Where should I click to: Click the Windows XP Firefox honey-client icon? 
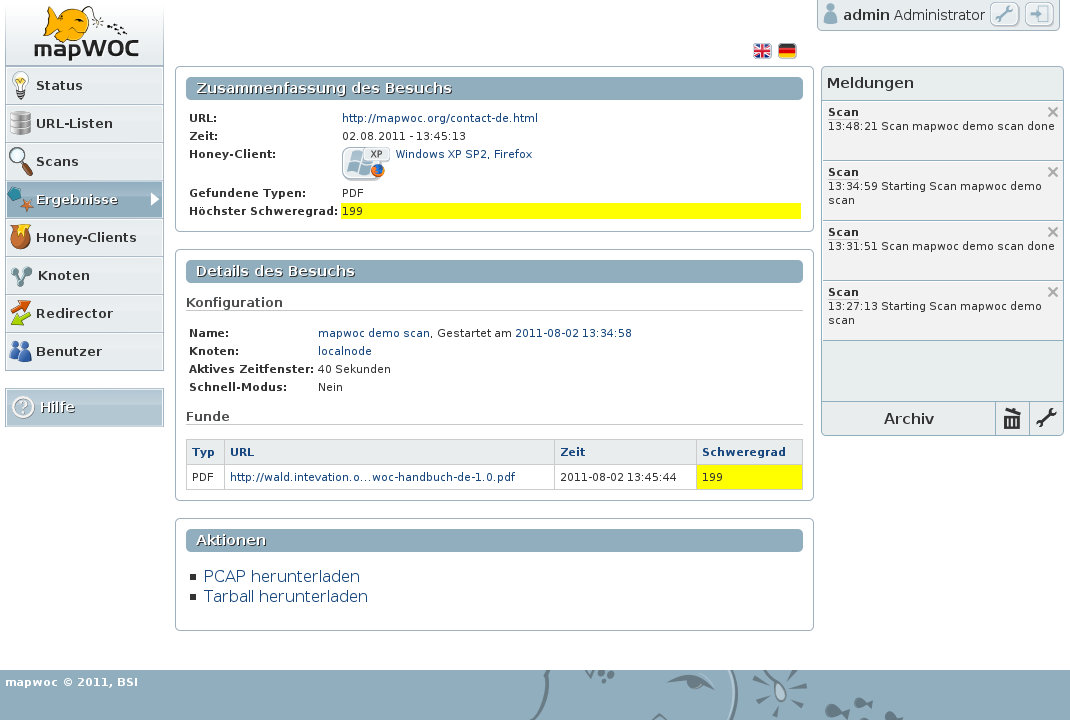pos(365,164)
